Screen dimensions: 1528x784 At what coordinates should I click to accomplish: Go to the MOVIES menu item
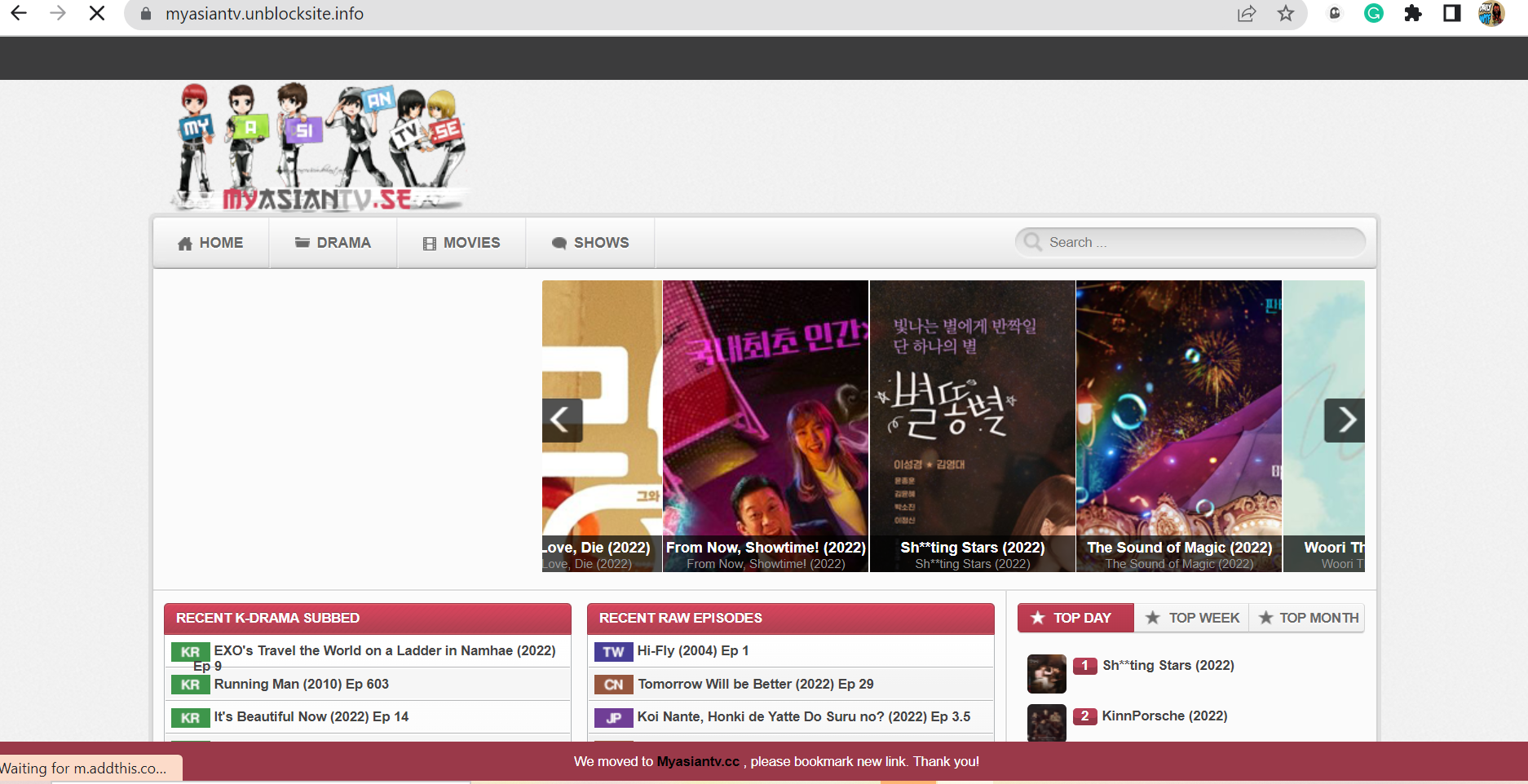pyautogui.click(x=461, y=243)
